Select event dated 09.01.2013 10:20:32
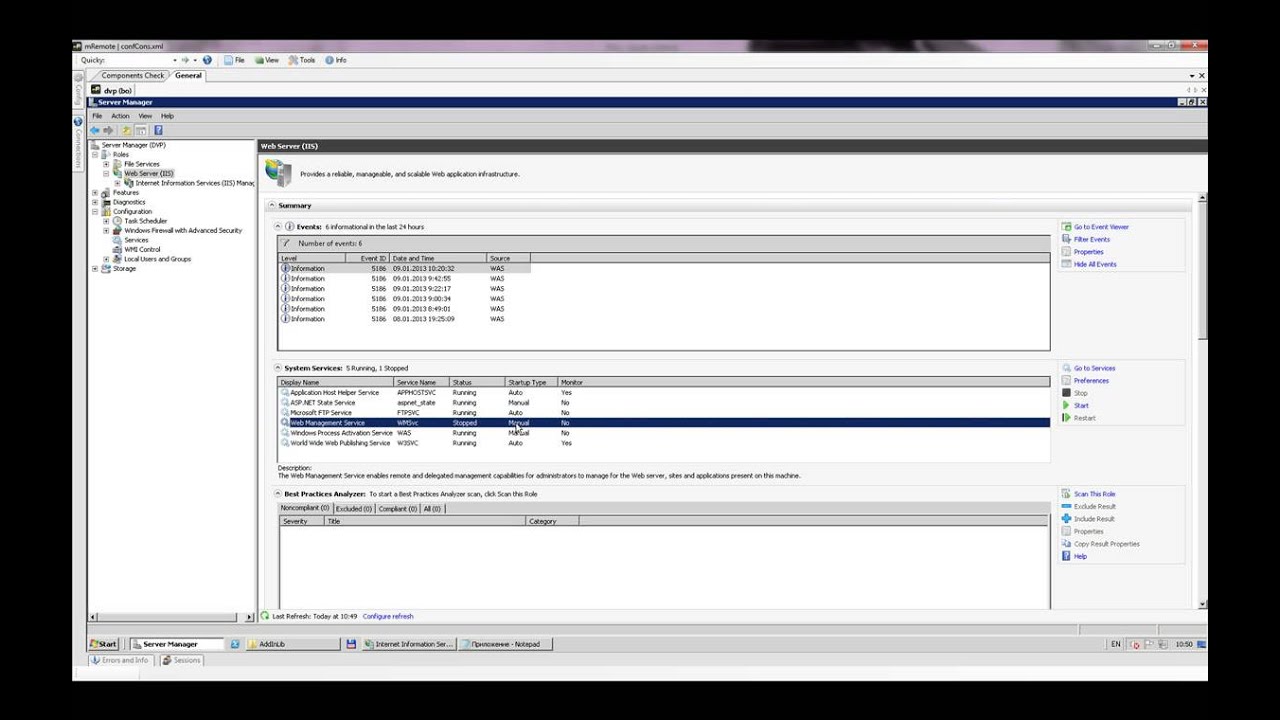1280x720 pixels. [x=404, y=269]
